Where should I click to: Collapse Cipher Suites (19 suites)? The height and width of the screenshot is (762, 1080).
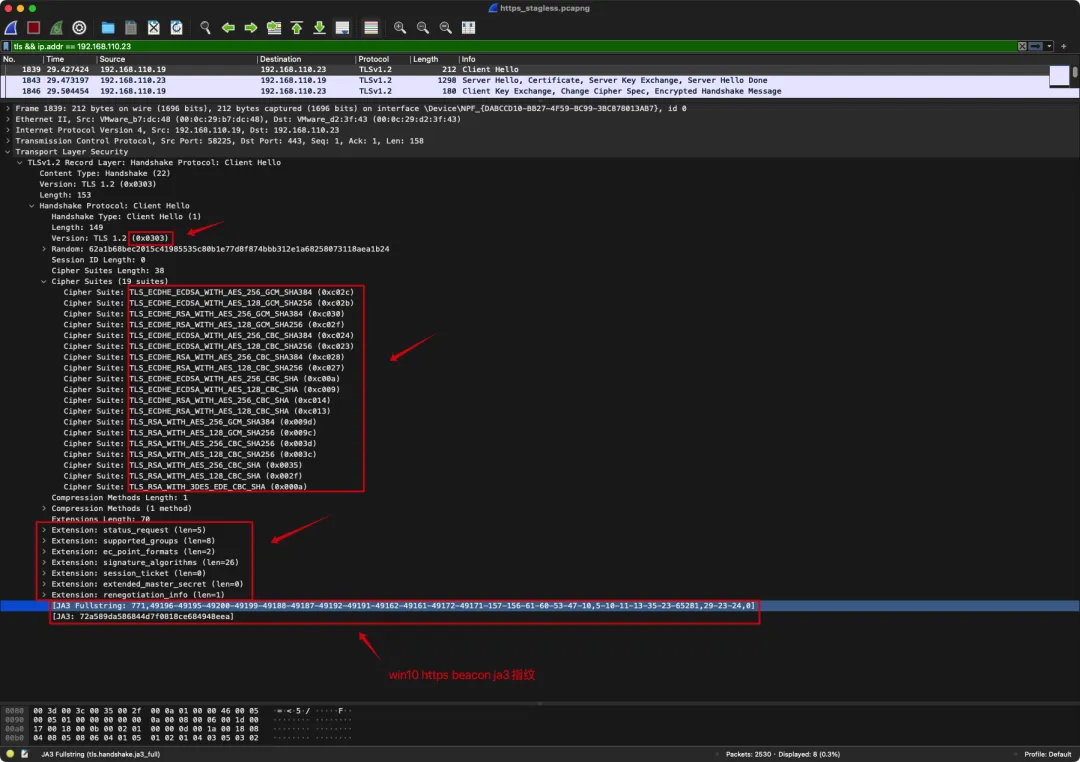[x=44, y=281]
